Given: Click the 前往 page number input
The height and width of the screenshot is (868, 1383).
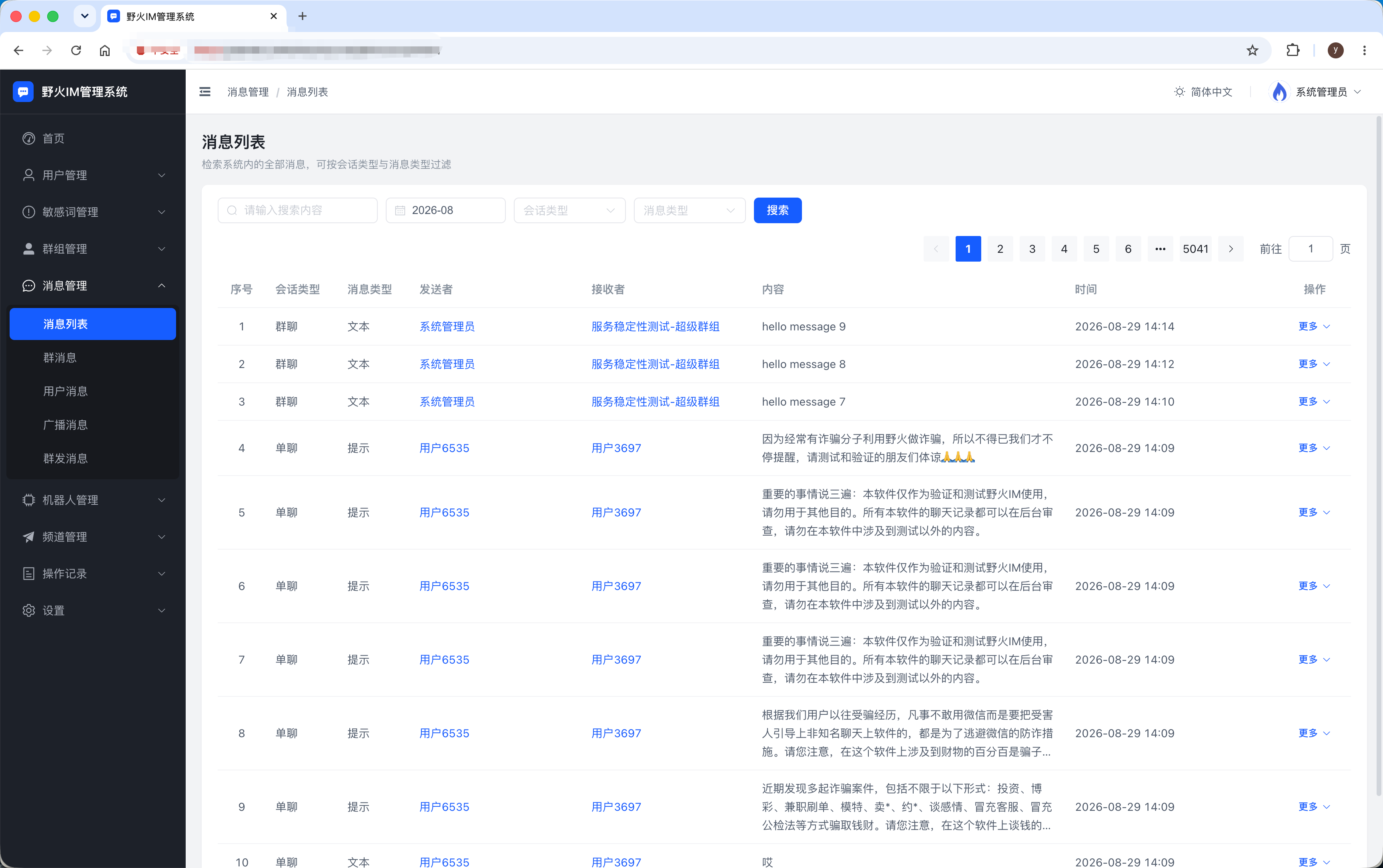Looking at the screenshot, I should (x=1311, y=248).
